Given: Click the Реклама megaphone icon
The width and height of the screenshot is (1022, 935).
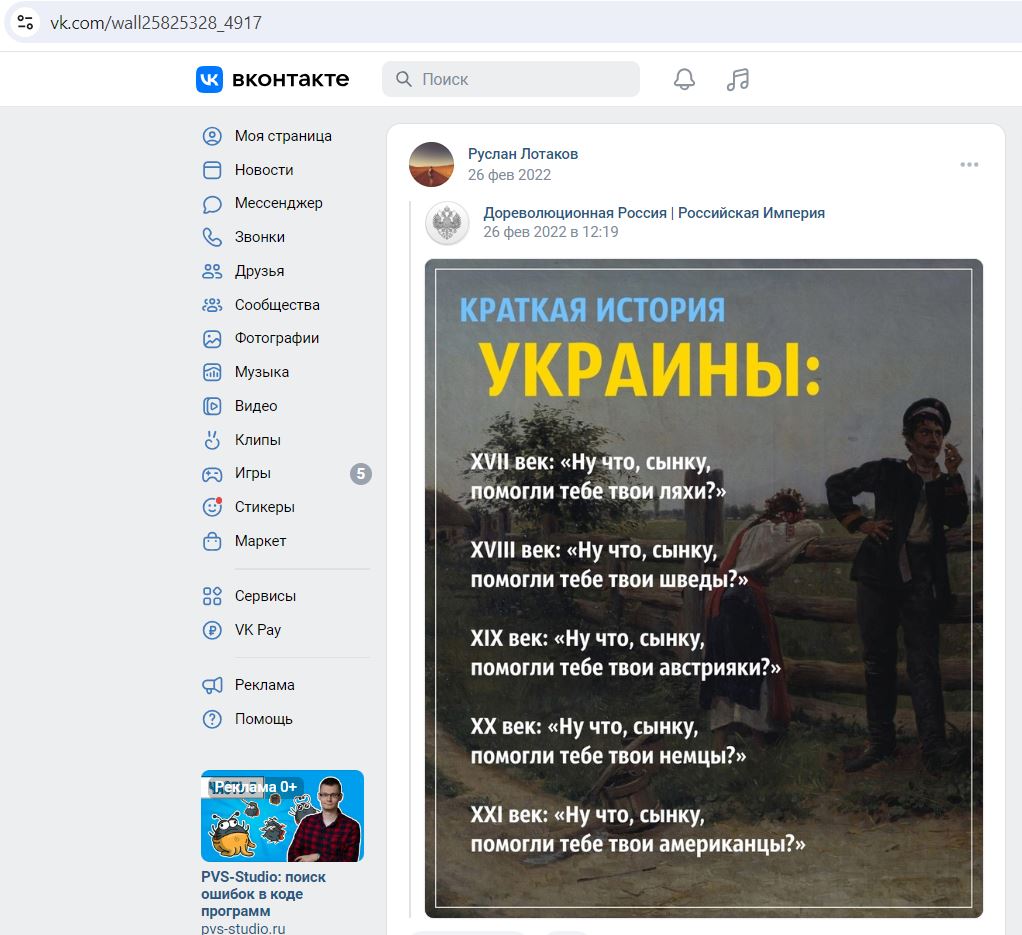Looking at the screenshot, I should pos(212,685).
